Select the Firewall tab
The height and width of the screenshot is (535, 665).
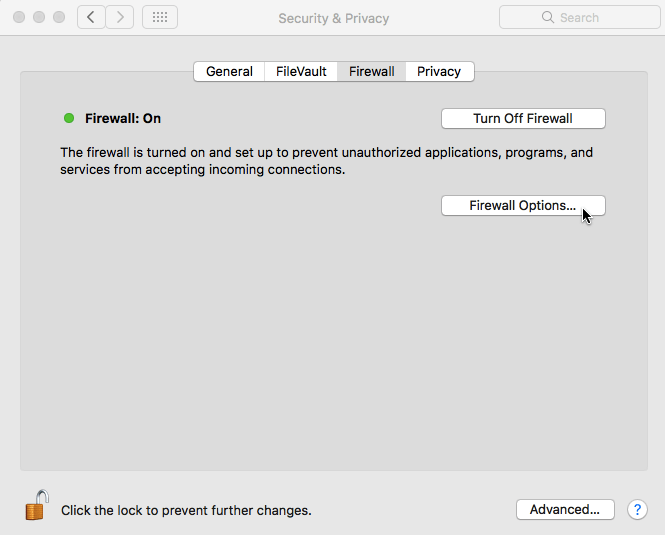click(372, 71)
